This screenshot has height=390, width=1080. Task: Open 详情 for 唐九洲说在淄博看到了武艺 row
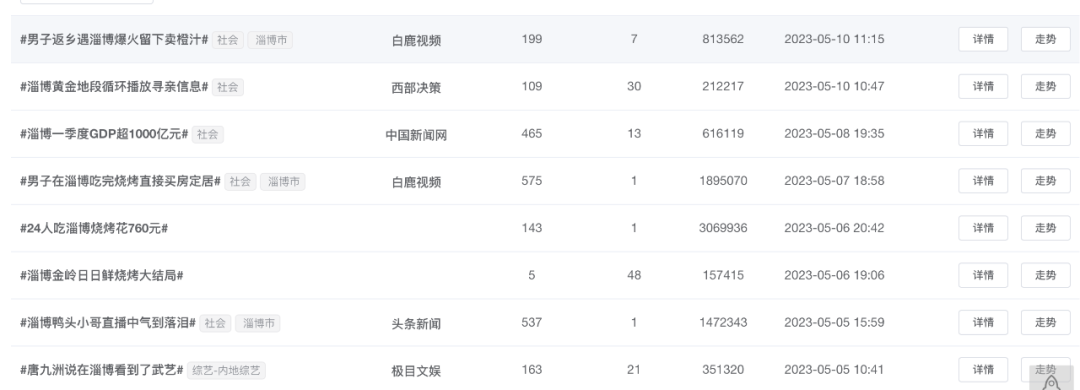983,369
